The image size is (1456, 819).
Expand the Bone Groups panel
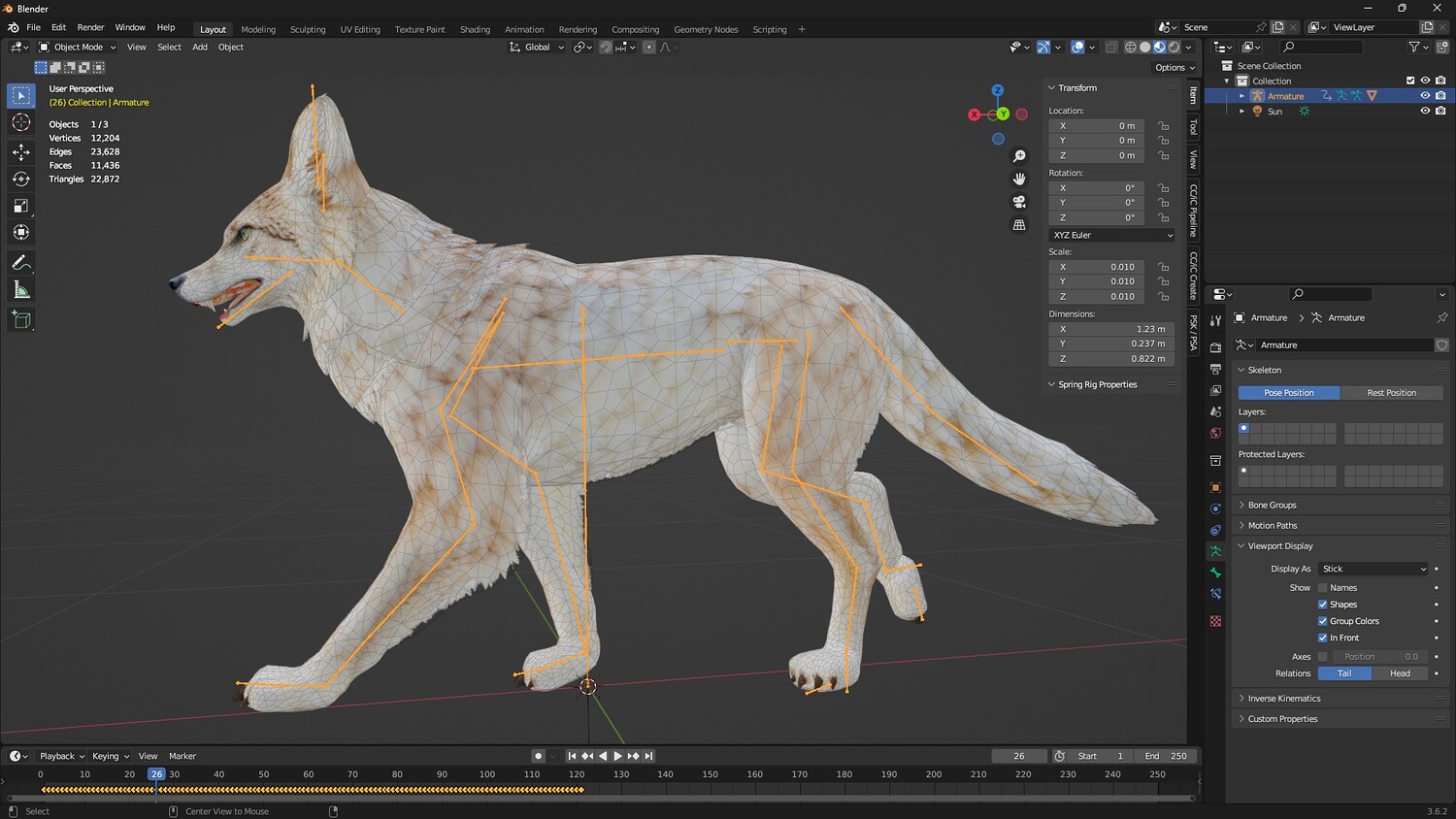[1272, 505]
